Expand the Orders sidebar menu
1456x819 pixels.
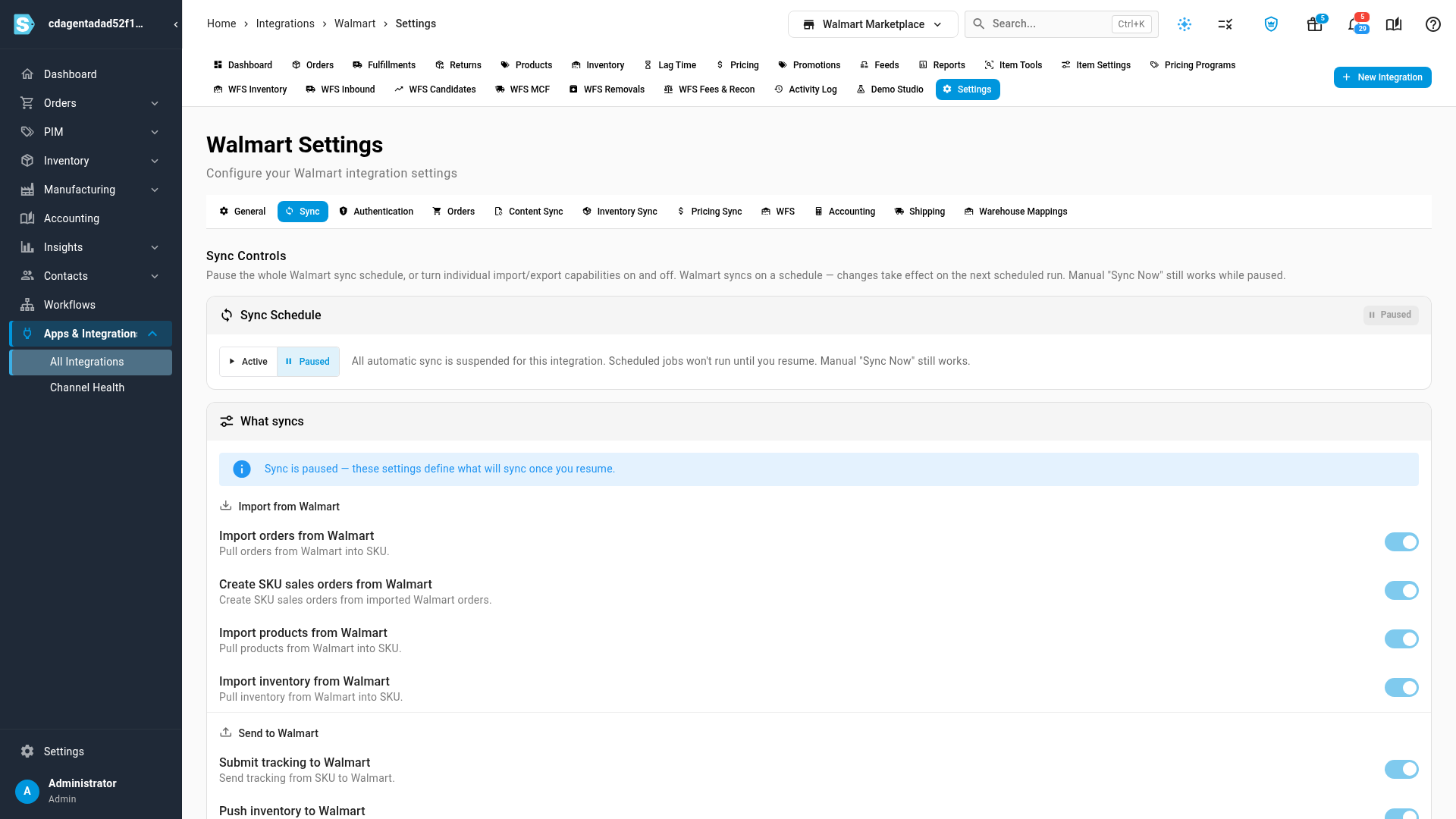91,103
